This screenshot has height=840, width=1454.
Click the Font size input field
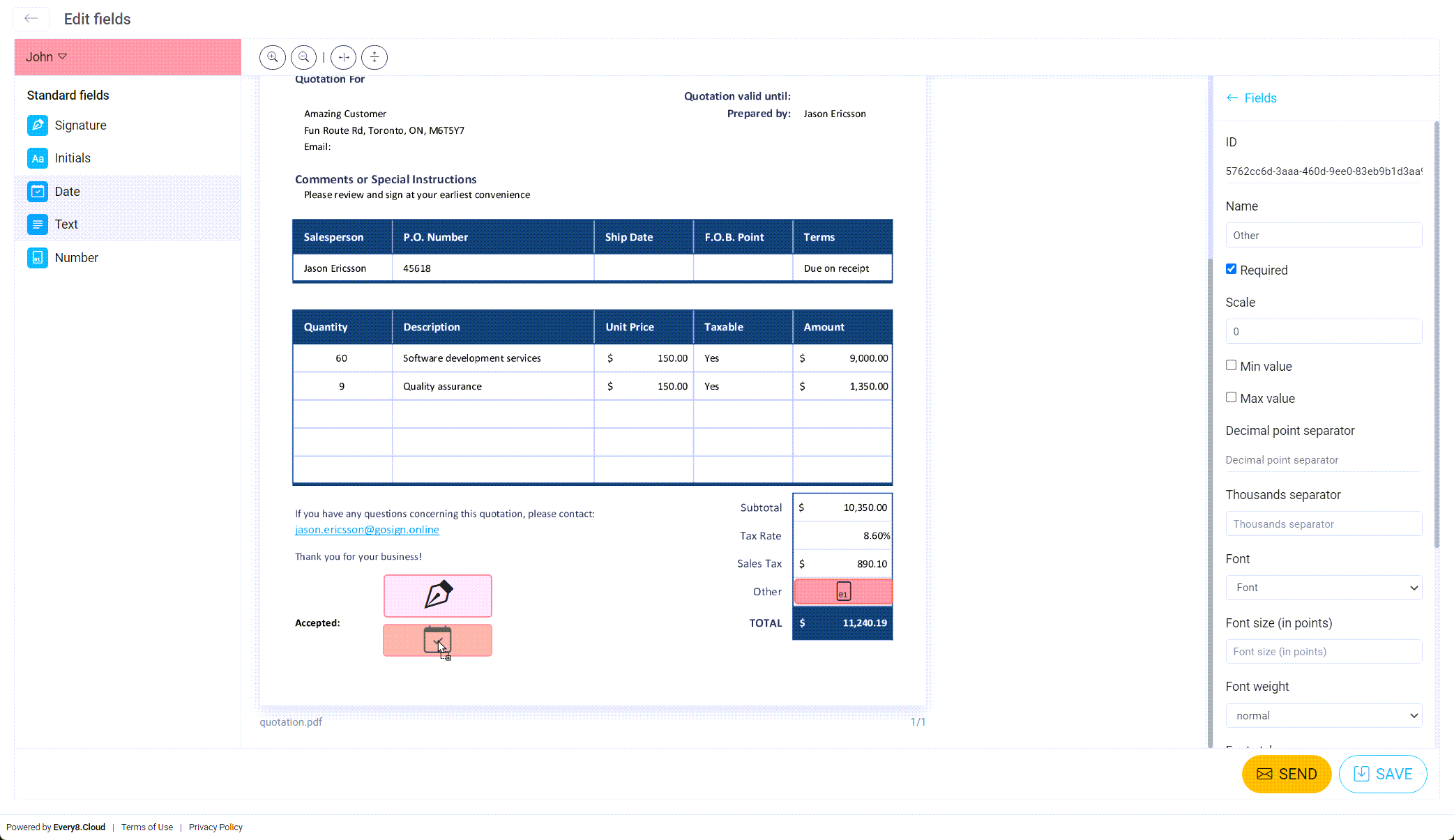pyautogui.click(x=1323, y=651)
